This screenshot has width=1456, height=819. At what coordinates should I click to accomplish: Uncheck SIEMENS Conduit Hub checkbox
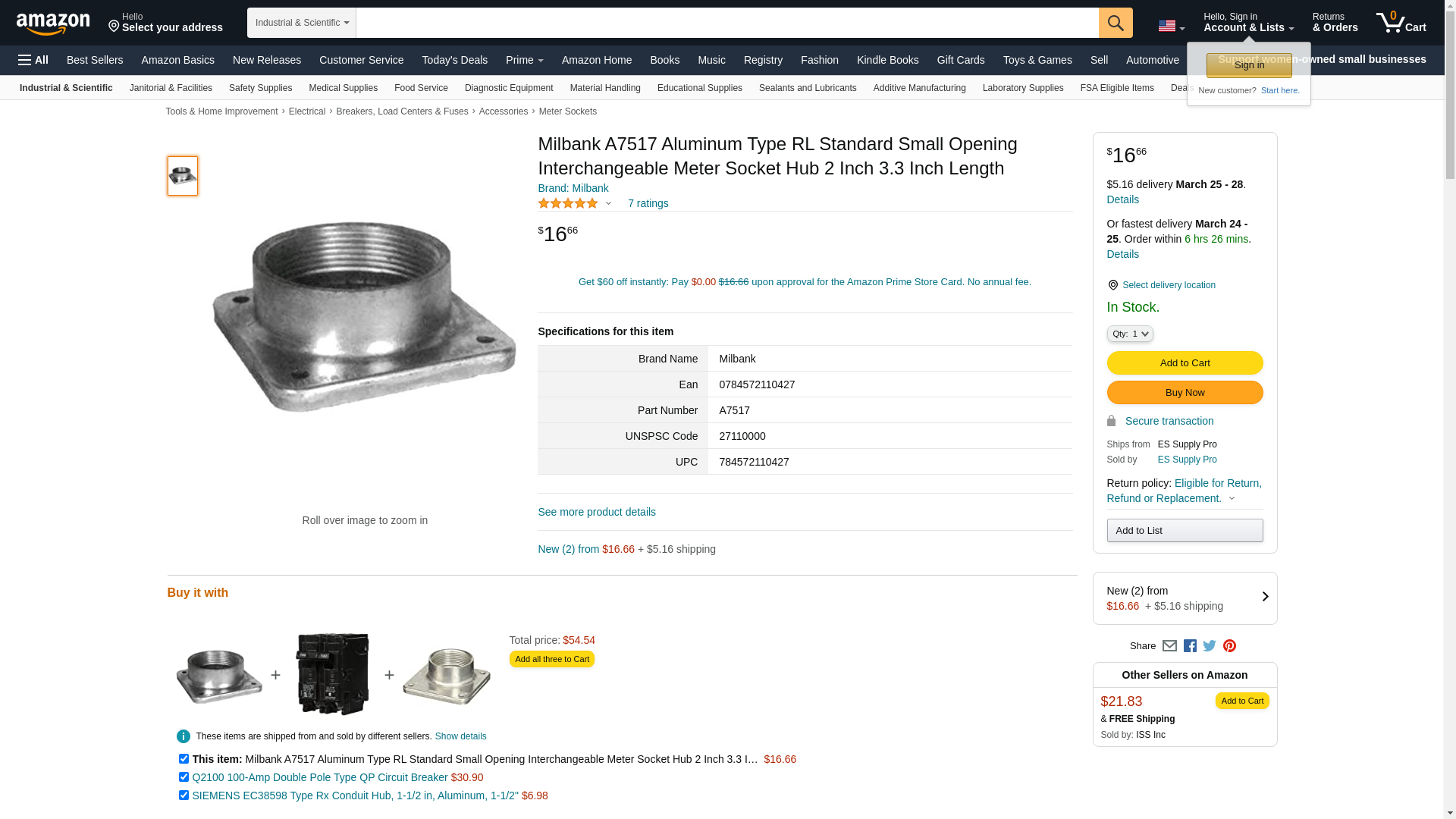(x=184, y=795)
